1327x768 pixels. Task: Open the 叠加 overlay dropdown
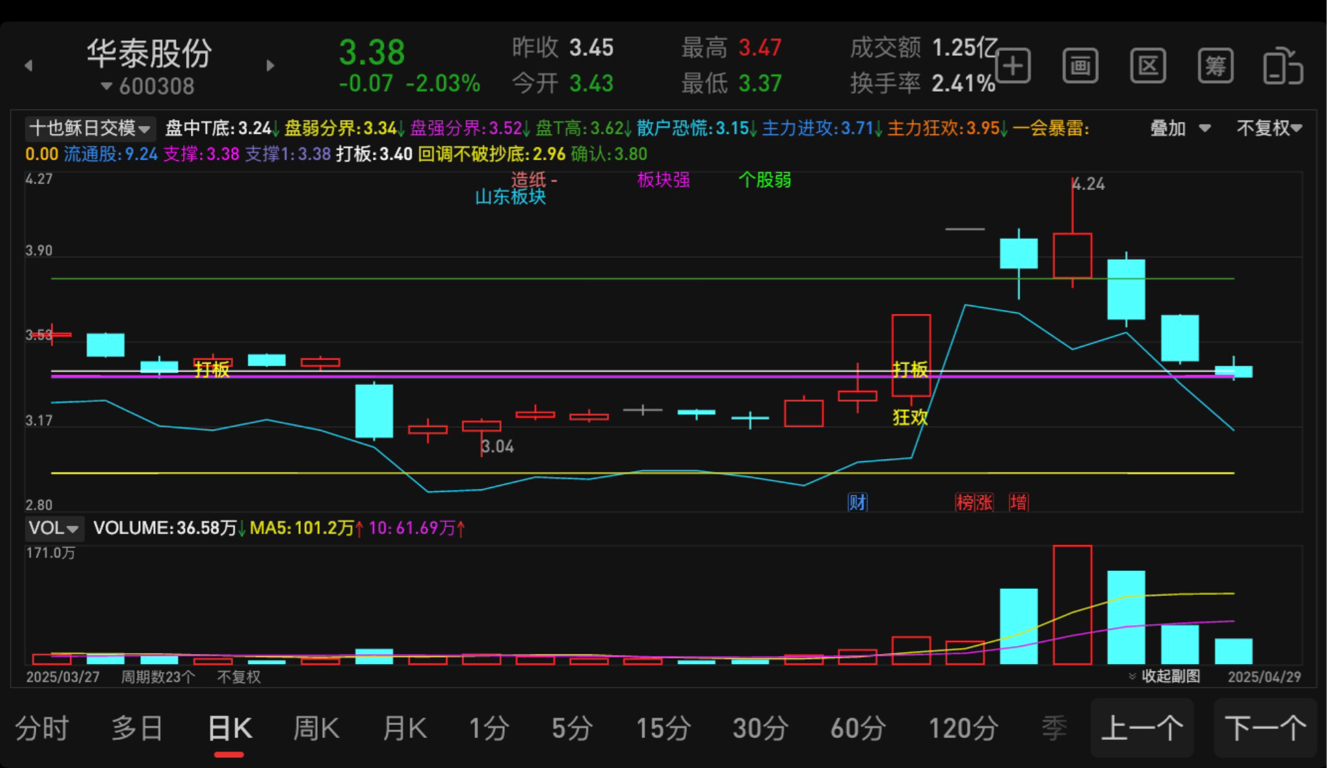click(1180, 128)
